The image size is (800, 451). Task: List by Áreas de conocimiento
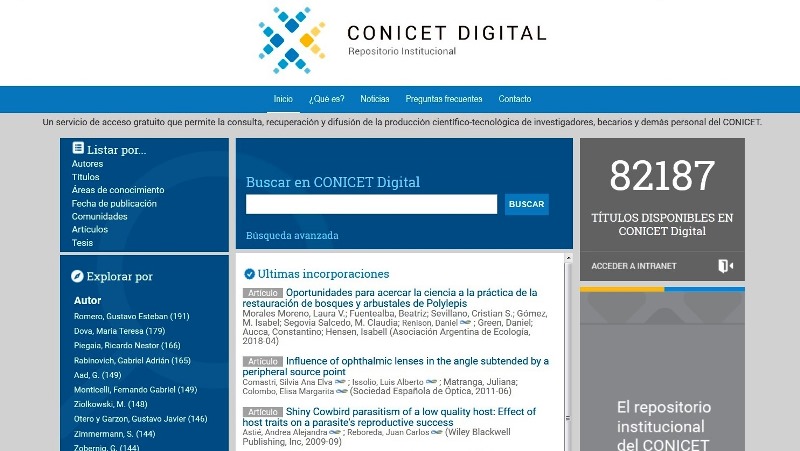[x=118, y=190]
